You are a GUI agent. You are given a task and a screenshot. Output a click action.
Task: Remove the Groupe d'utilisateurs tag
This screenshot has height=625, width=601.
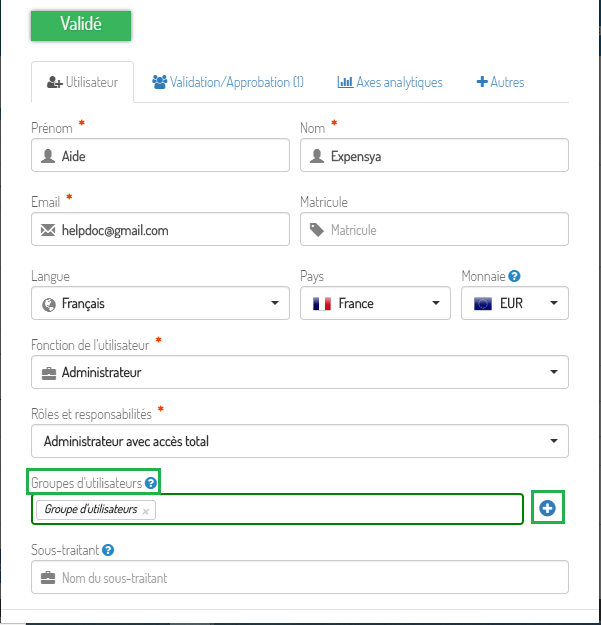point(145,511)
